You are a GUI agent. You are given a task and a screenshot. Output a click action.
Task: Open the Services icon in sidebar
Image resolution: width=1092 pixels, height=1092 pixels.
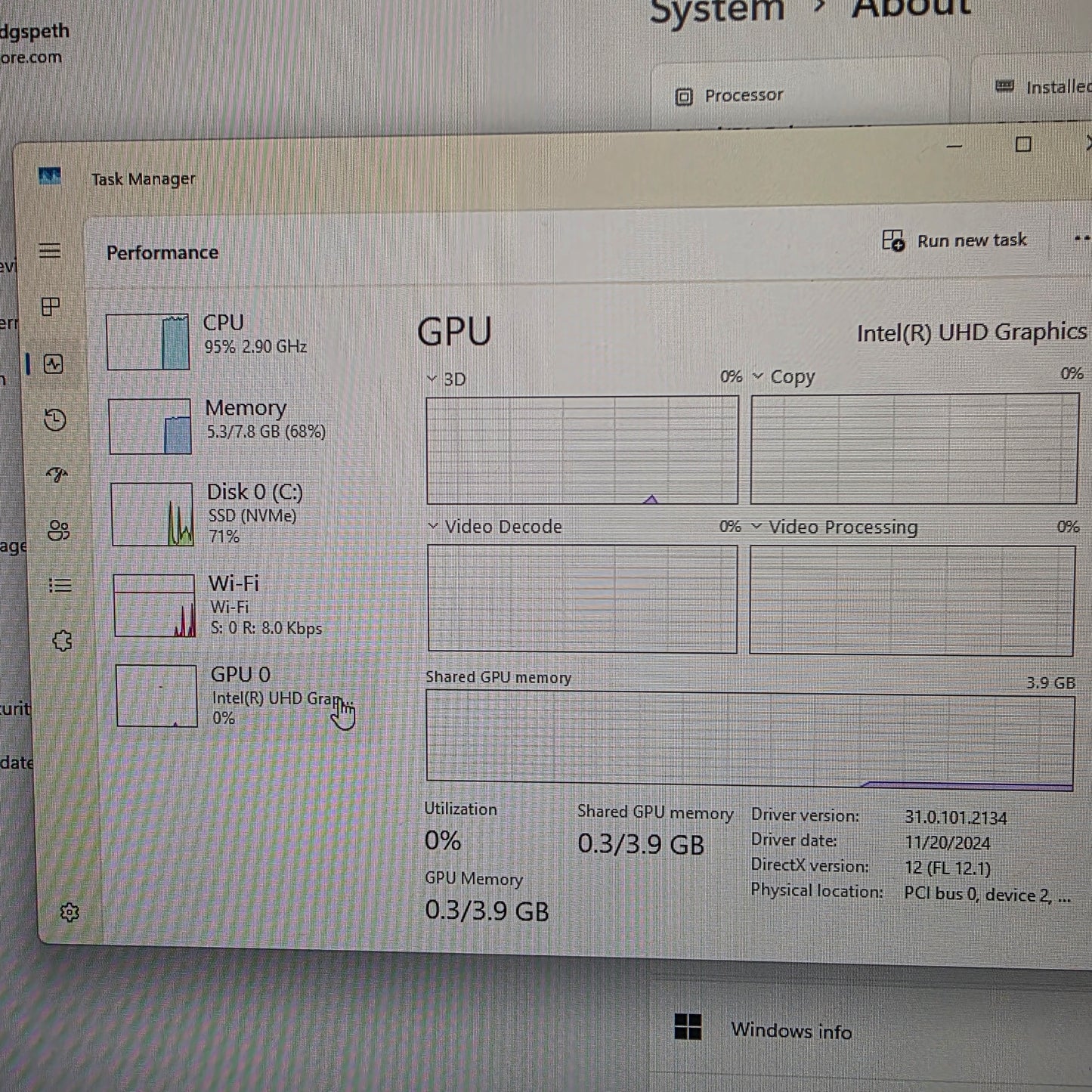[62, 641]
